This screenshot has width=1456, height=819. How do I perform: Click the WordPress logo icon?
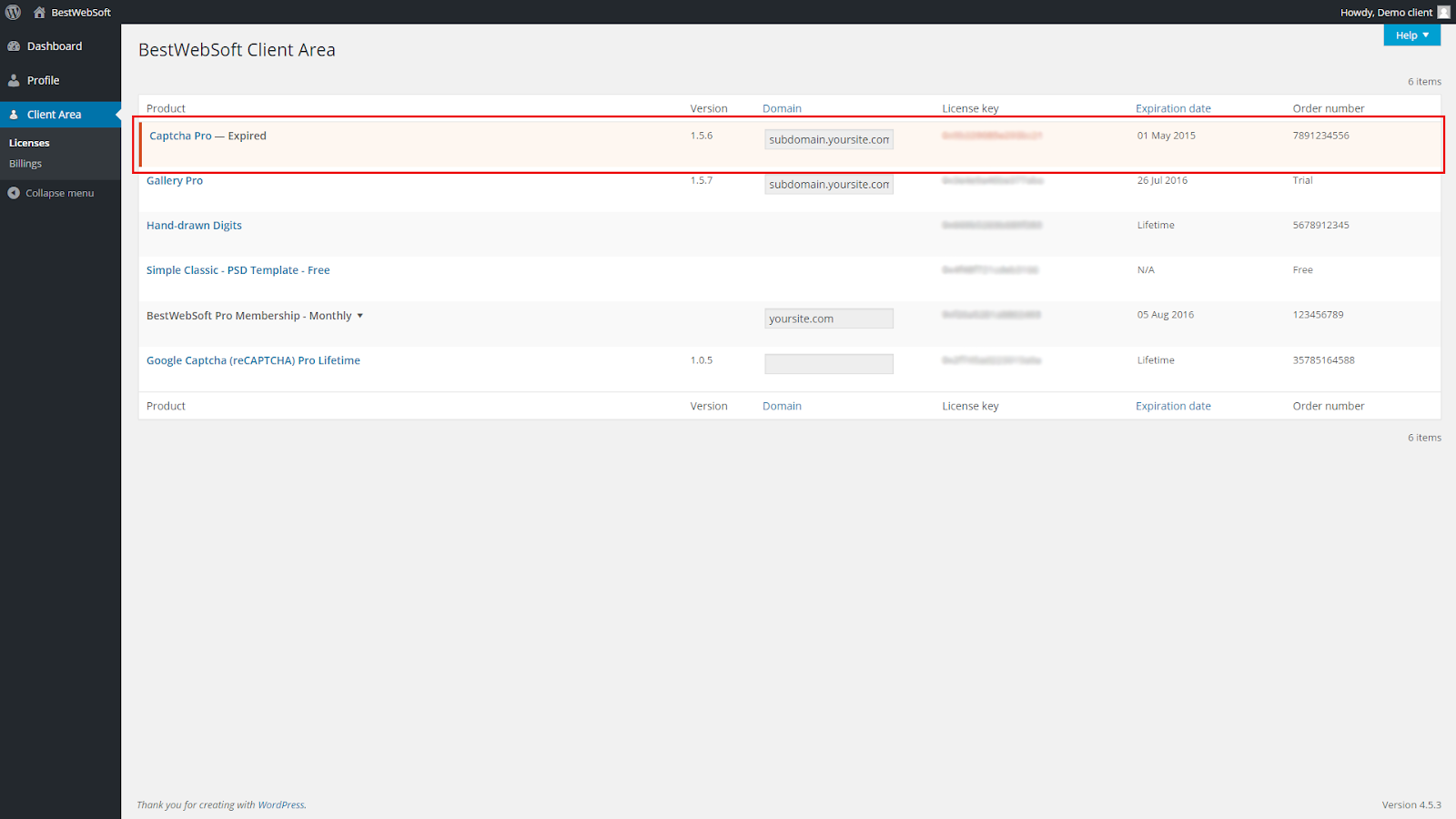13,12
